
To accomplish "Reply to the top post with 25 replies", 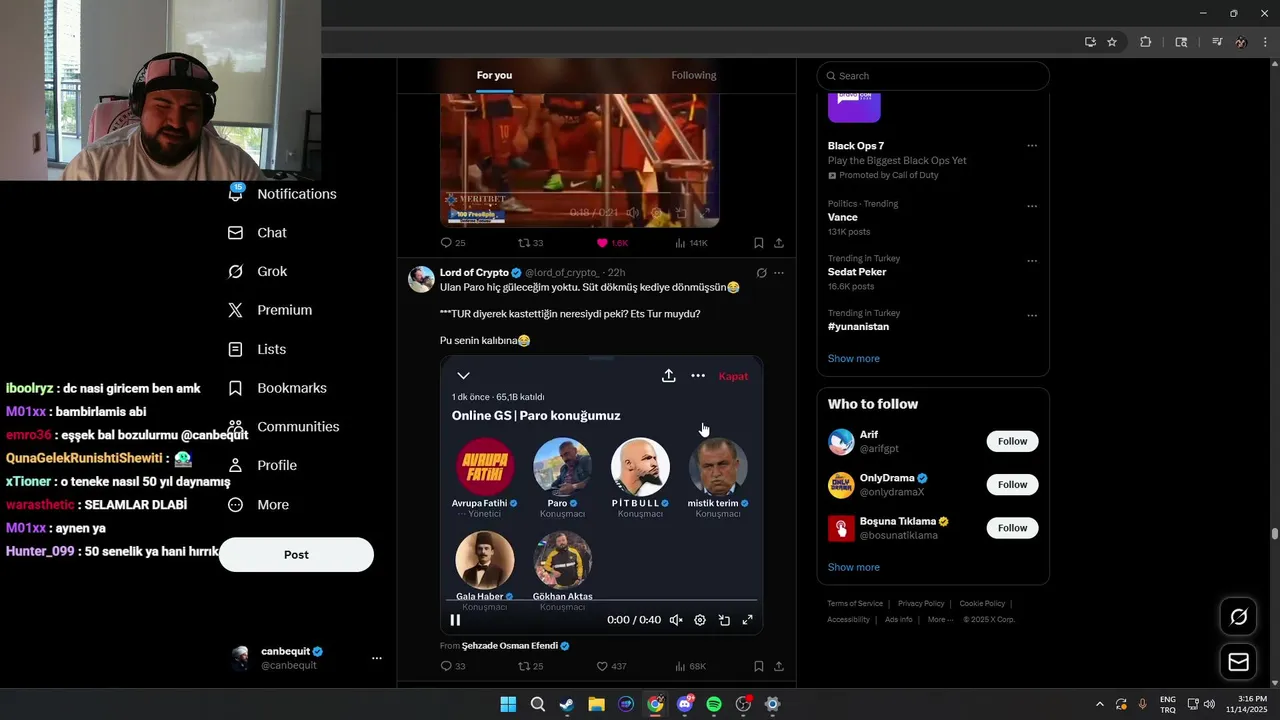I will tap(453, 243).
